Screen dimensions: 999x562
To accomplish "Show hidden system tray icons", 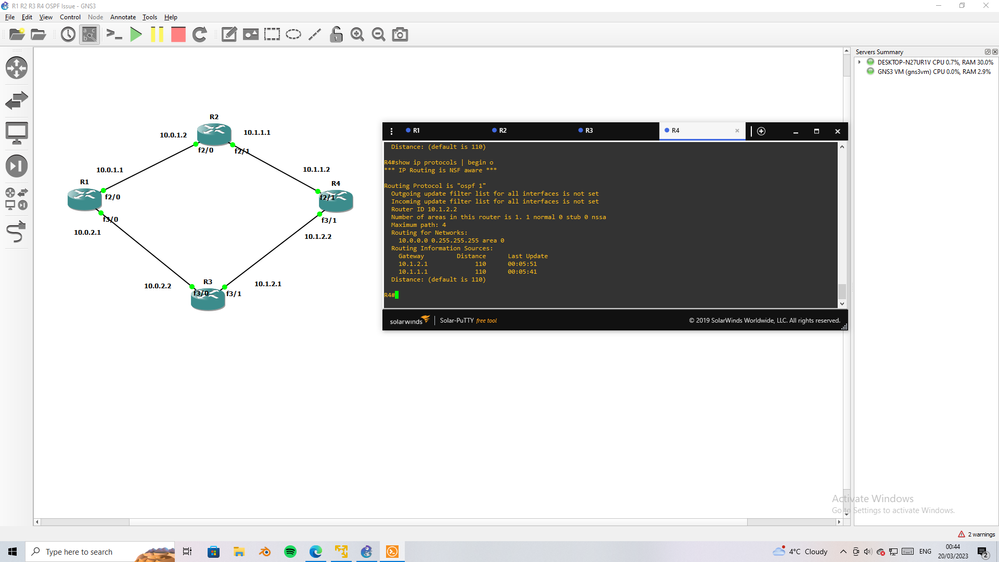I will tap(843, 552).
